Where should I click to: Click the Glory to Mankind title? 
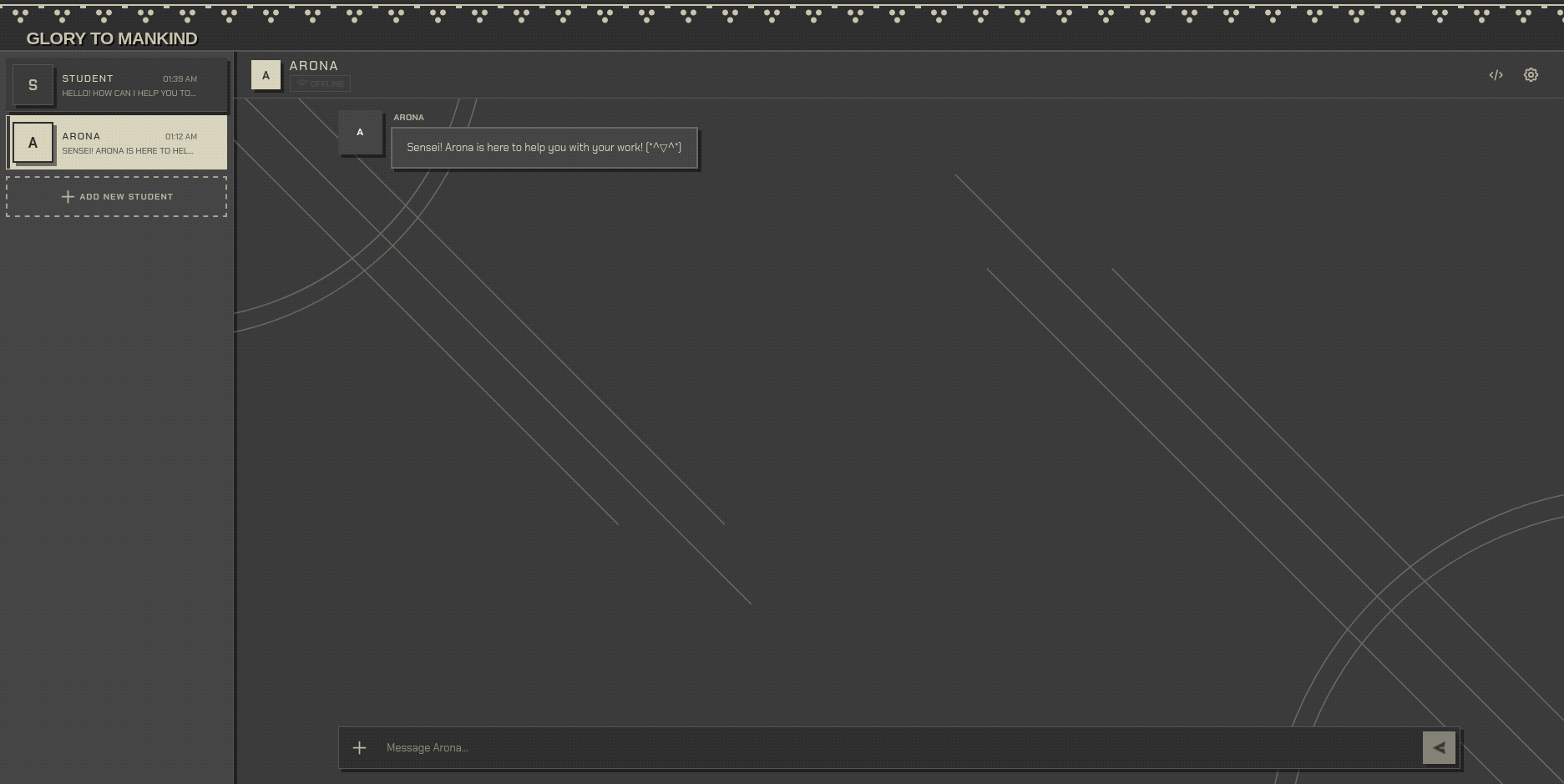point(112,38)
